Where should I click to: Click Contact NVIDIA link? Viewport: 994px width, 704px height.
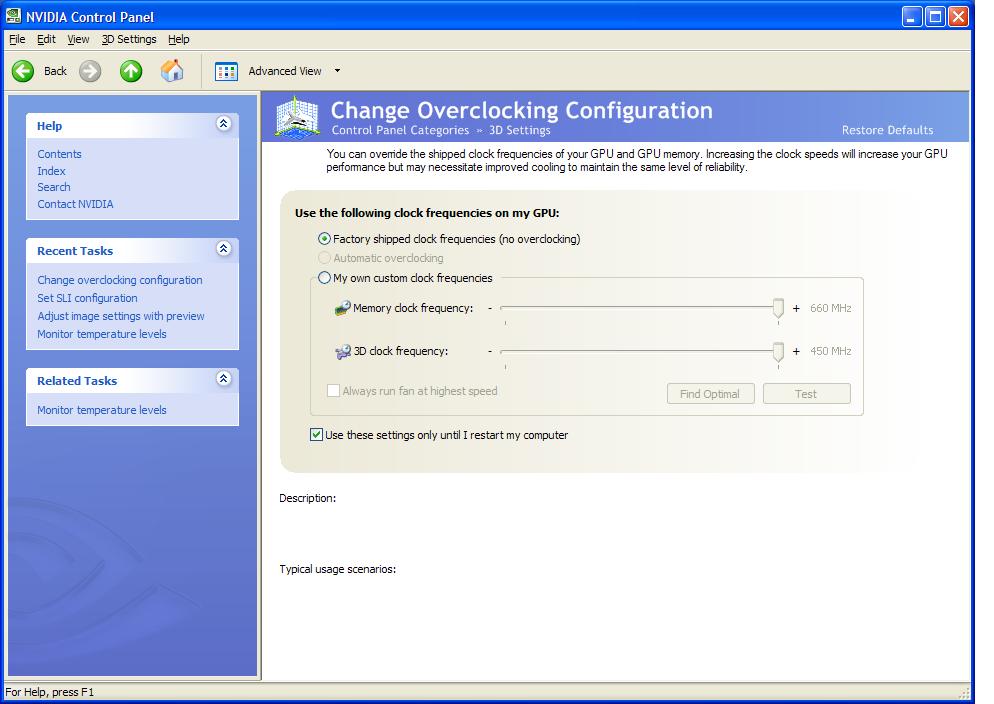tap(75, 204)
